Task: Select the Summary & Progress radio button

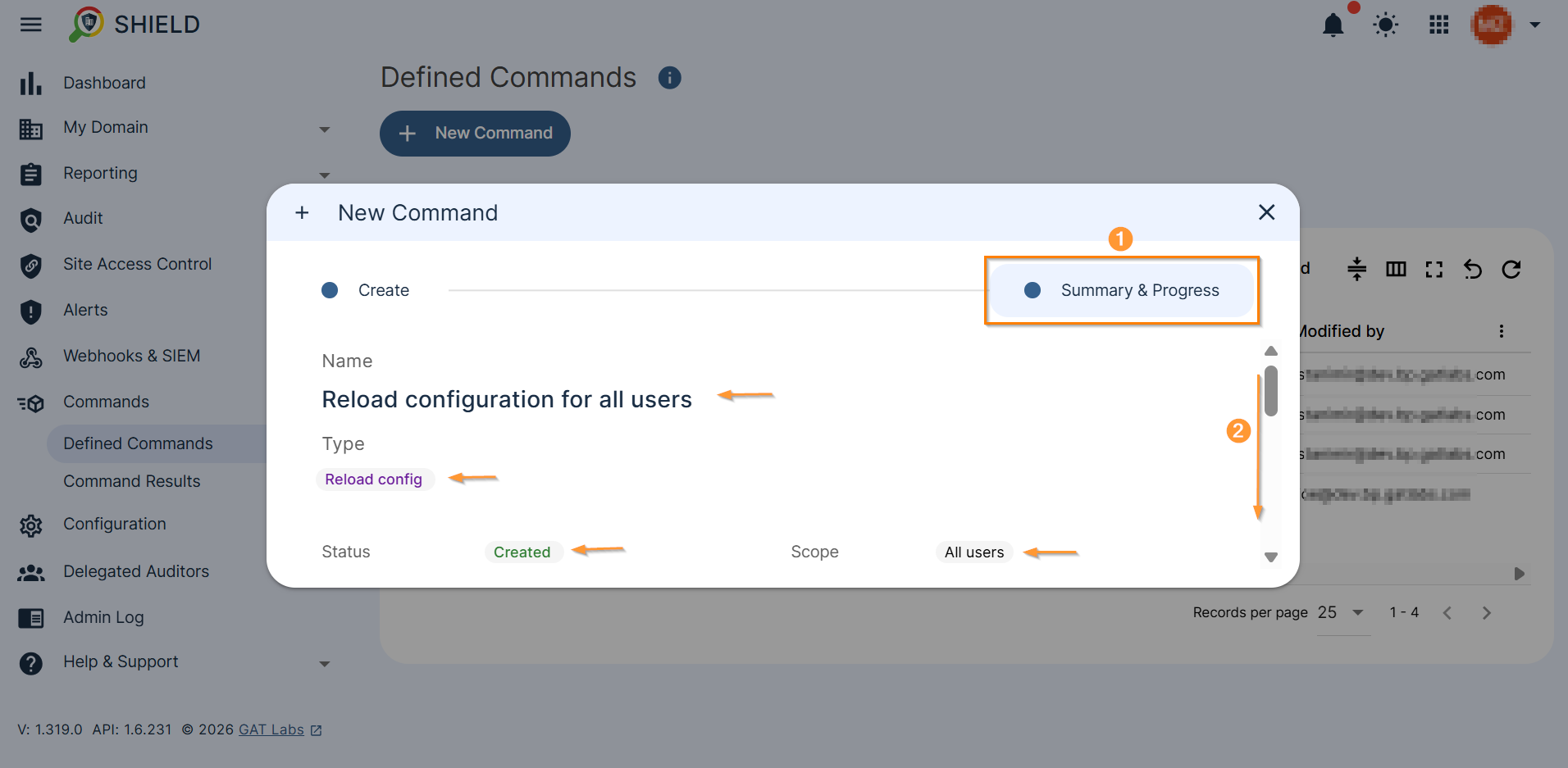Action: (x=1032, y=289)
